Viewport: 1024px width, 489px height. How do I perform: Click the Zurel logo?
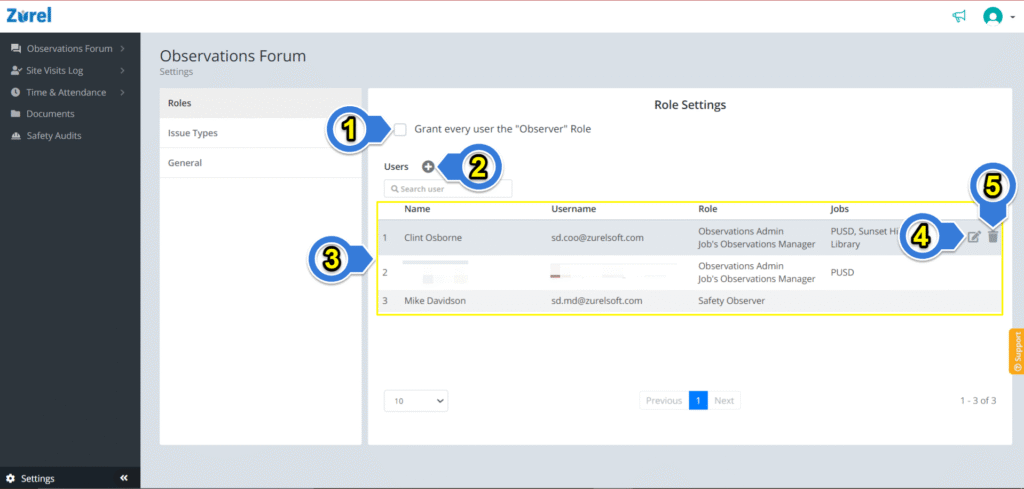[x=29, y=16]
